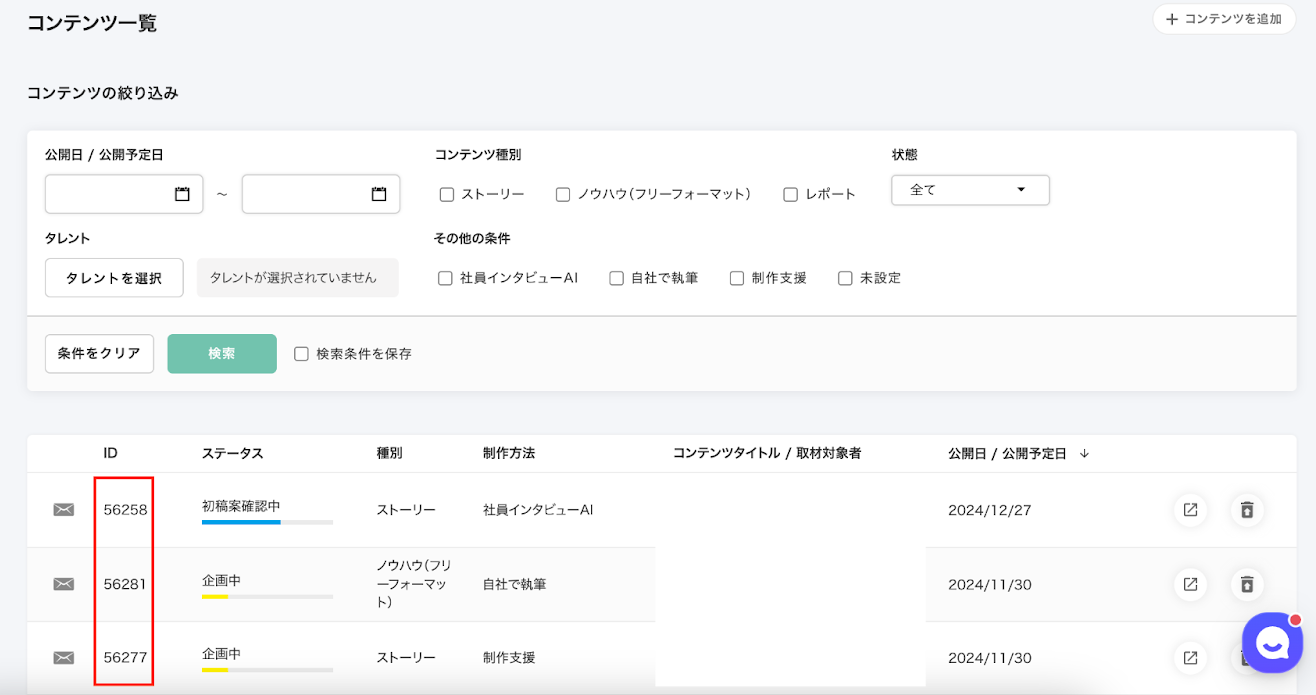Screen dimensions: 1316x695
Task: Sort by 公開日 / 公開予定日 column arrow
Action: coord(1084,454)
